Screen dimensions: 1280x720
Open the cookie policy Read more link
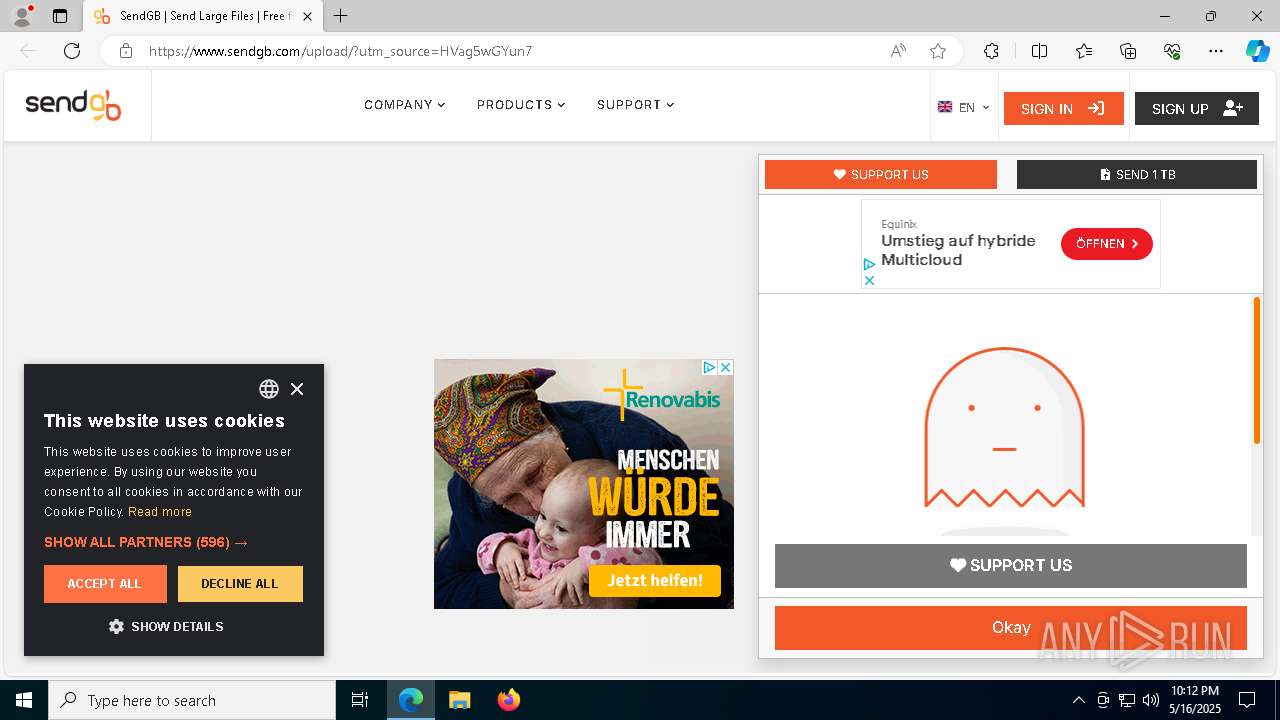160,512
